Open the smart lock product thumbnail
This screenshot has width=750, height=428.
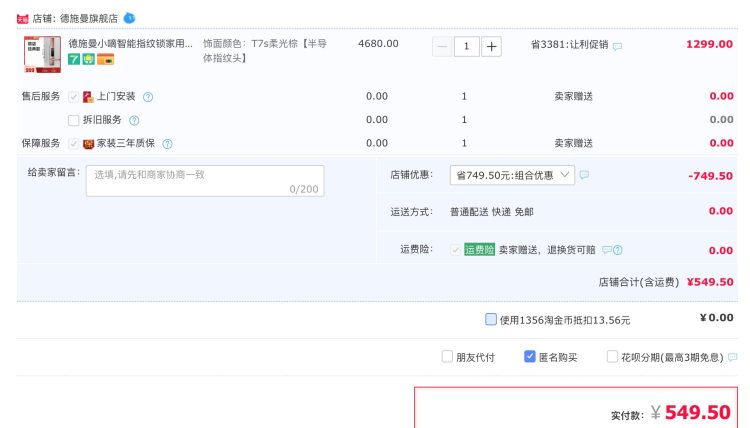[x=43, y=55]
